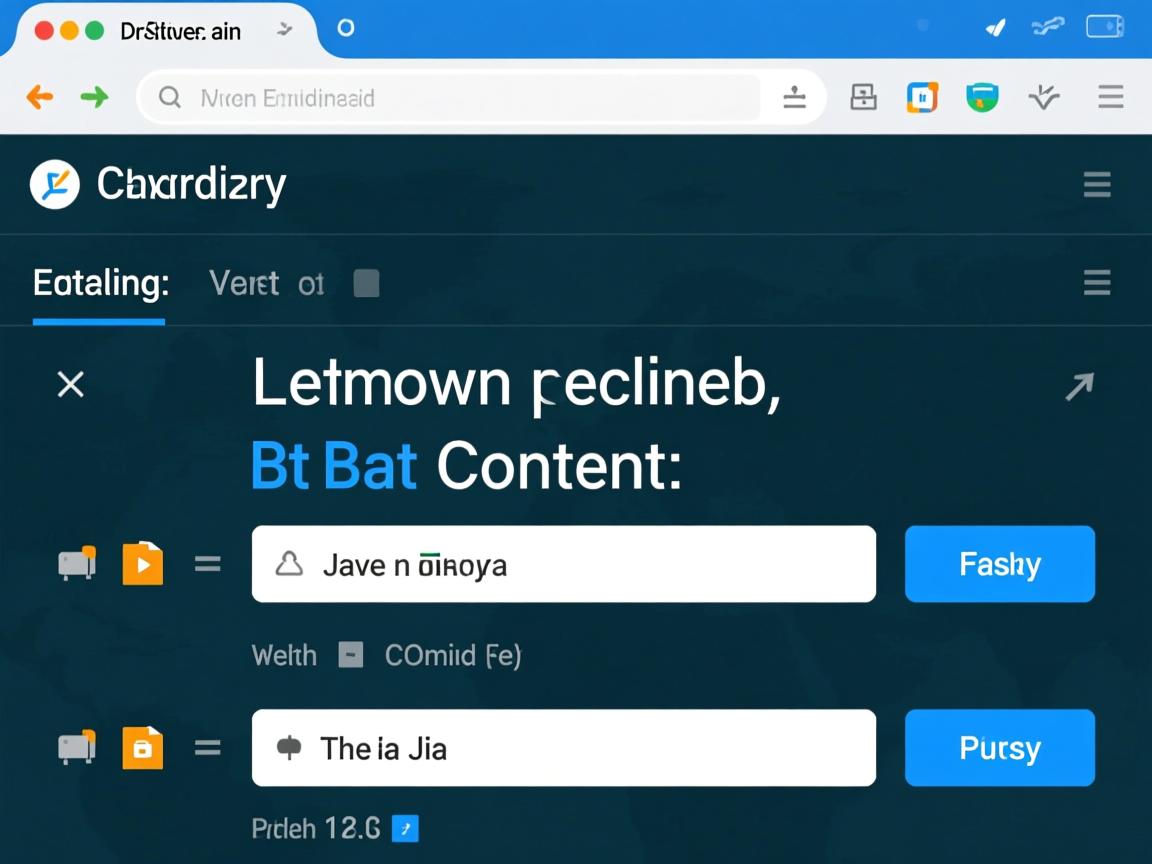Screen dimensions: 1152x864
Task: Click the Chardizry logo icon
Action: click(55, 184)
